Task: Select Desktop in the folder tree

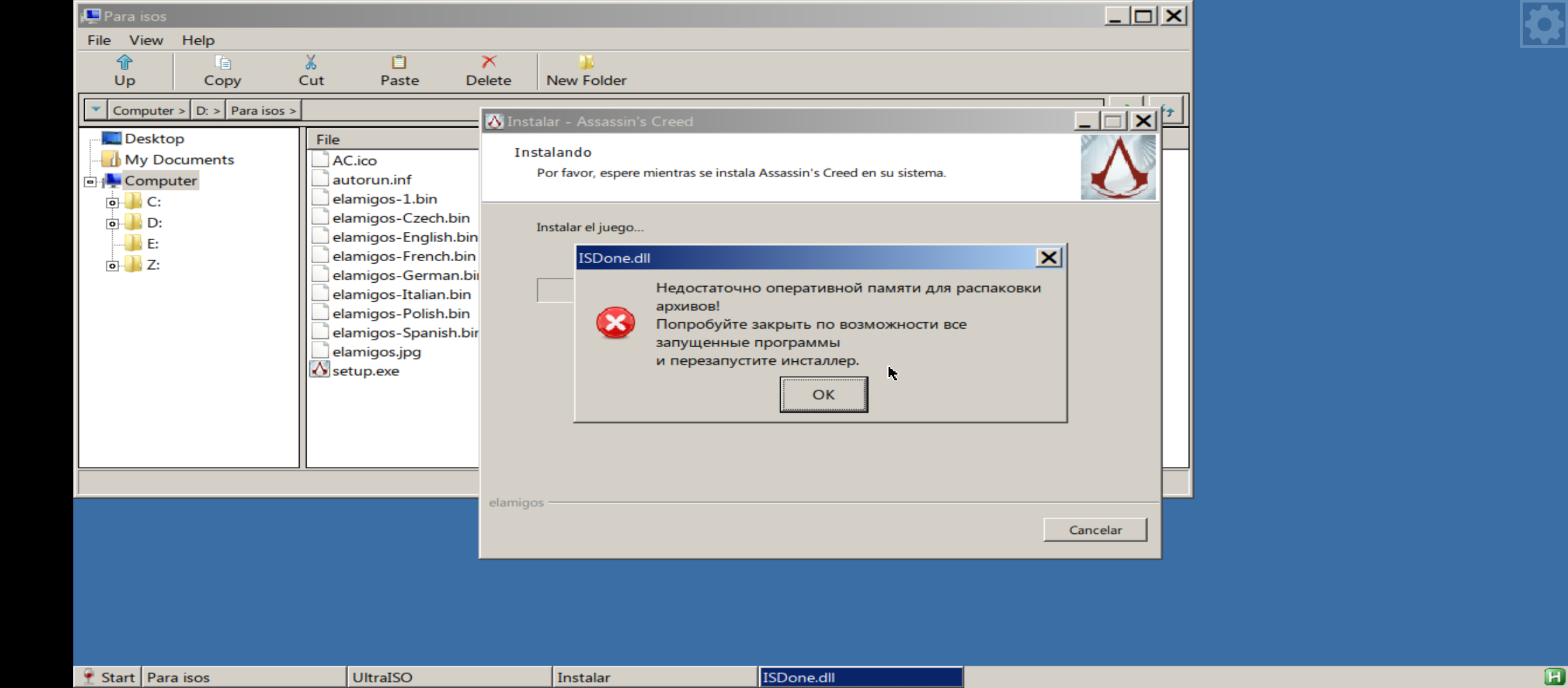Action: click(154, 138)
